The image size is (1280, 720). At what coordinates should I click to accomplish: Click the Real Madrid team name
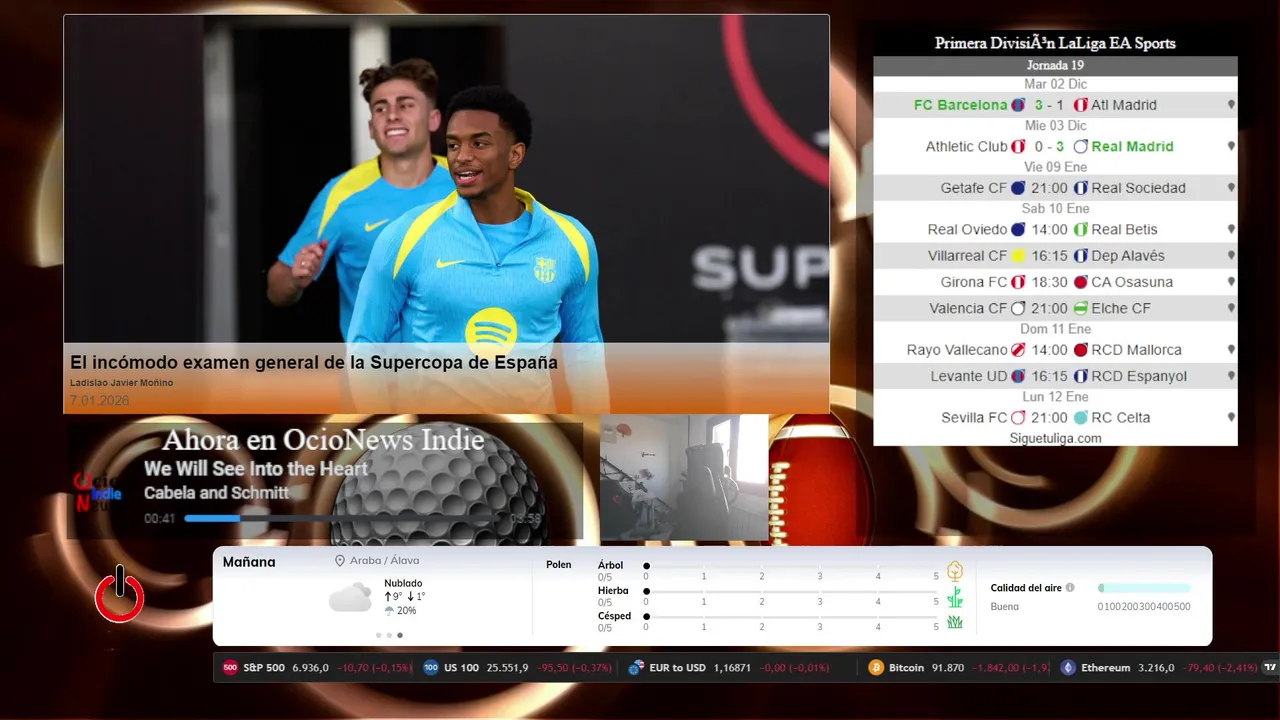tap(1132, 146)
